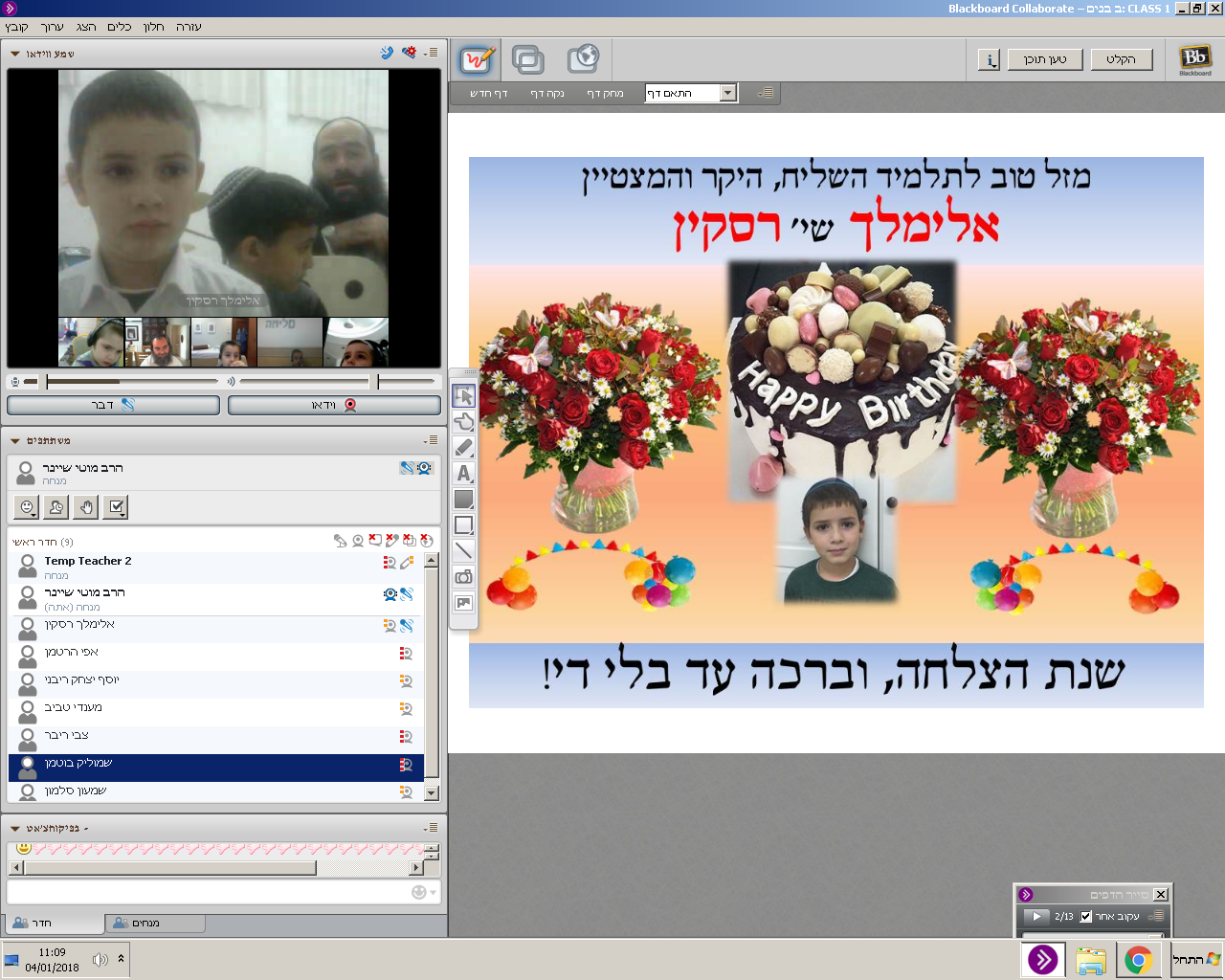Select the filled rectangle shape tool
The height and width of the screenshot is (980, 1225).
[463, 499]
